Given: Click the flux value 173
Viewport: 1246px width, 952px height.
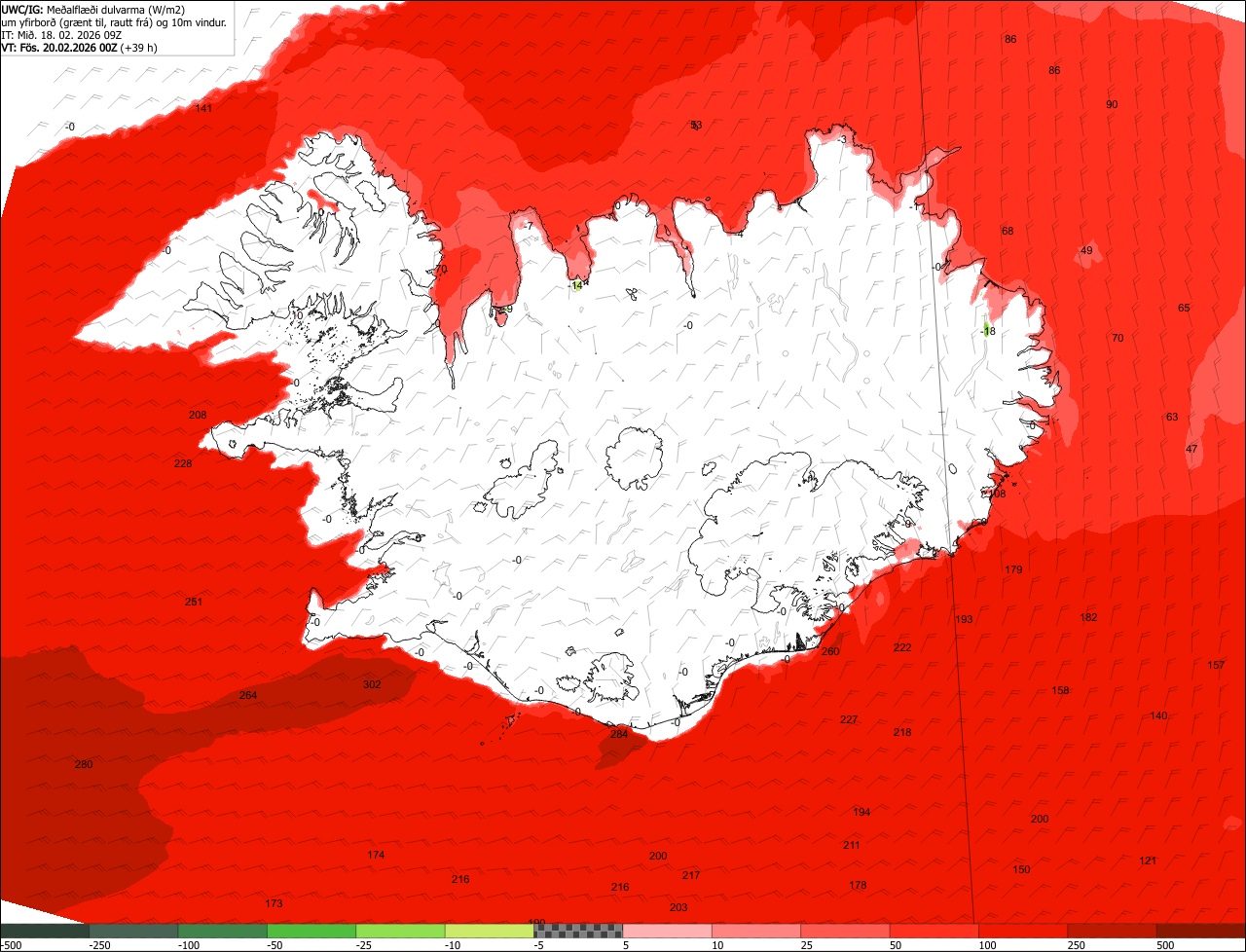Looking at the screenshot, I should click(x=274, y=903).
